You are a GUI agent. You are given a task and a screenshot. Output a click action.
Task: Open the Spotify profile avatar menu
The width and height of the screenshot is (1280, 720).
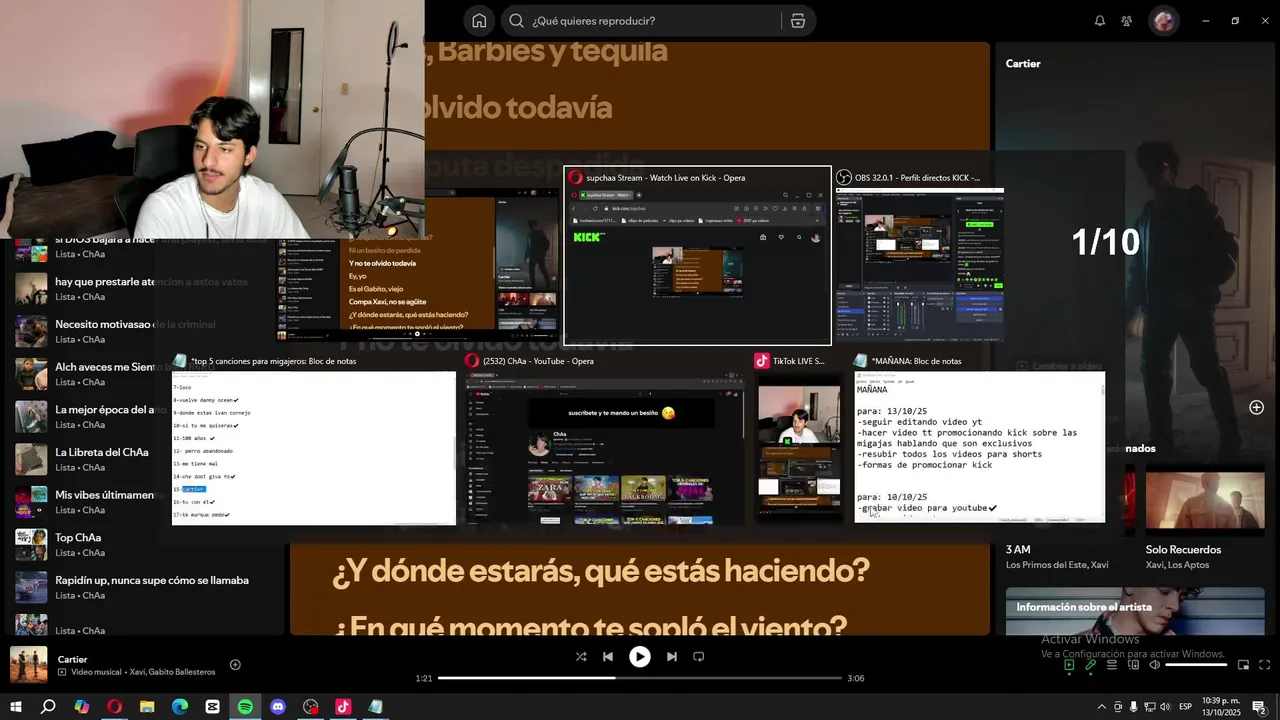click(1163, 21)
